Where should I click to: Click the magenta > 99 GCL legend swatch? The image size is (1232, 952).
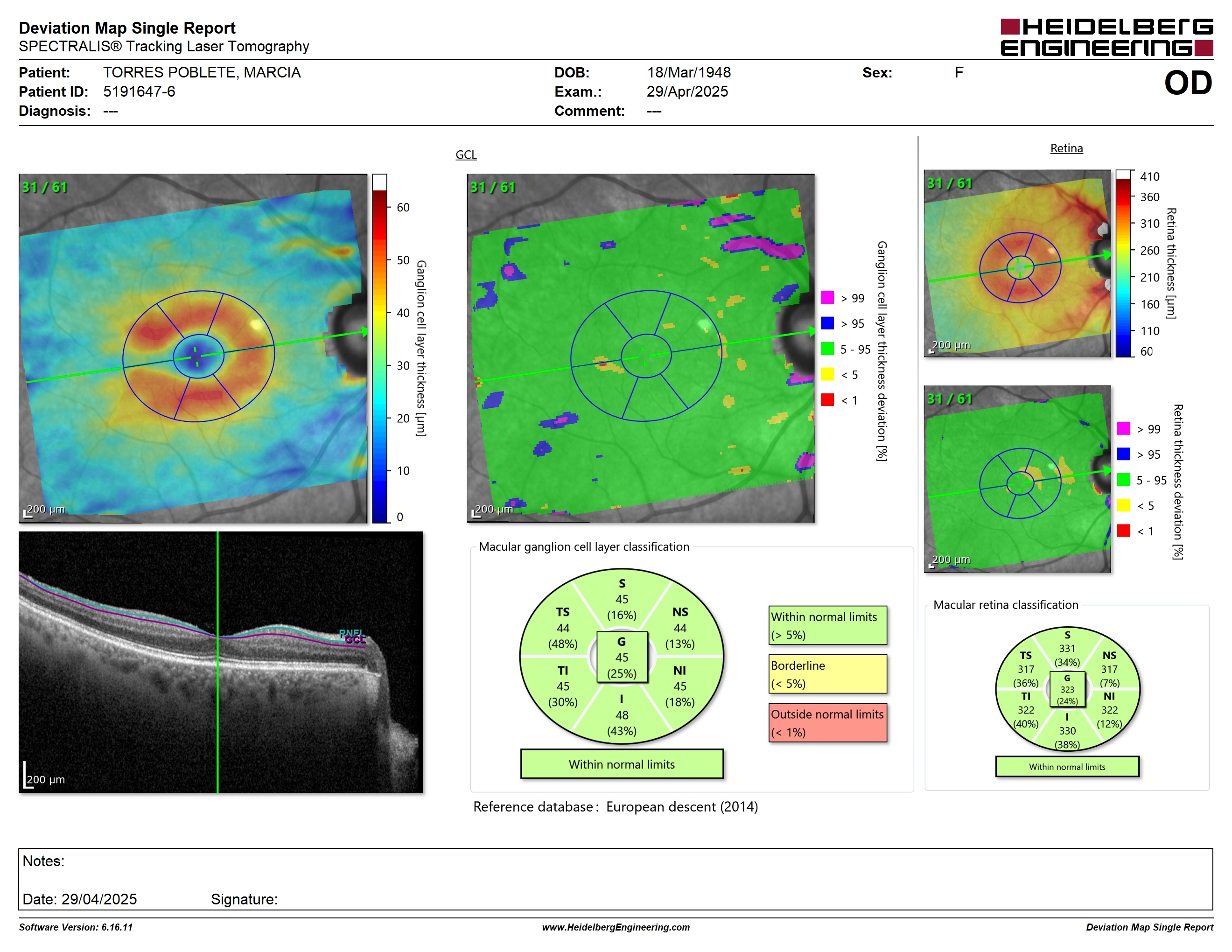tap(827, 297)
